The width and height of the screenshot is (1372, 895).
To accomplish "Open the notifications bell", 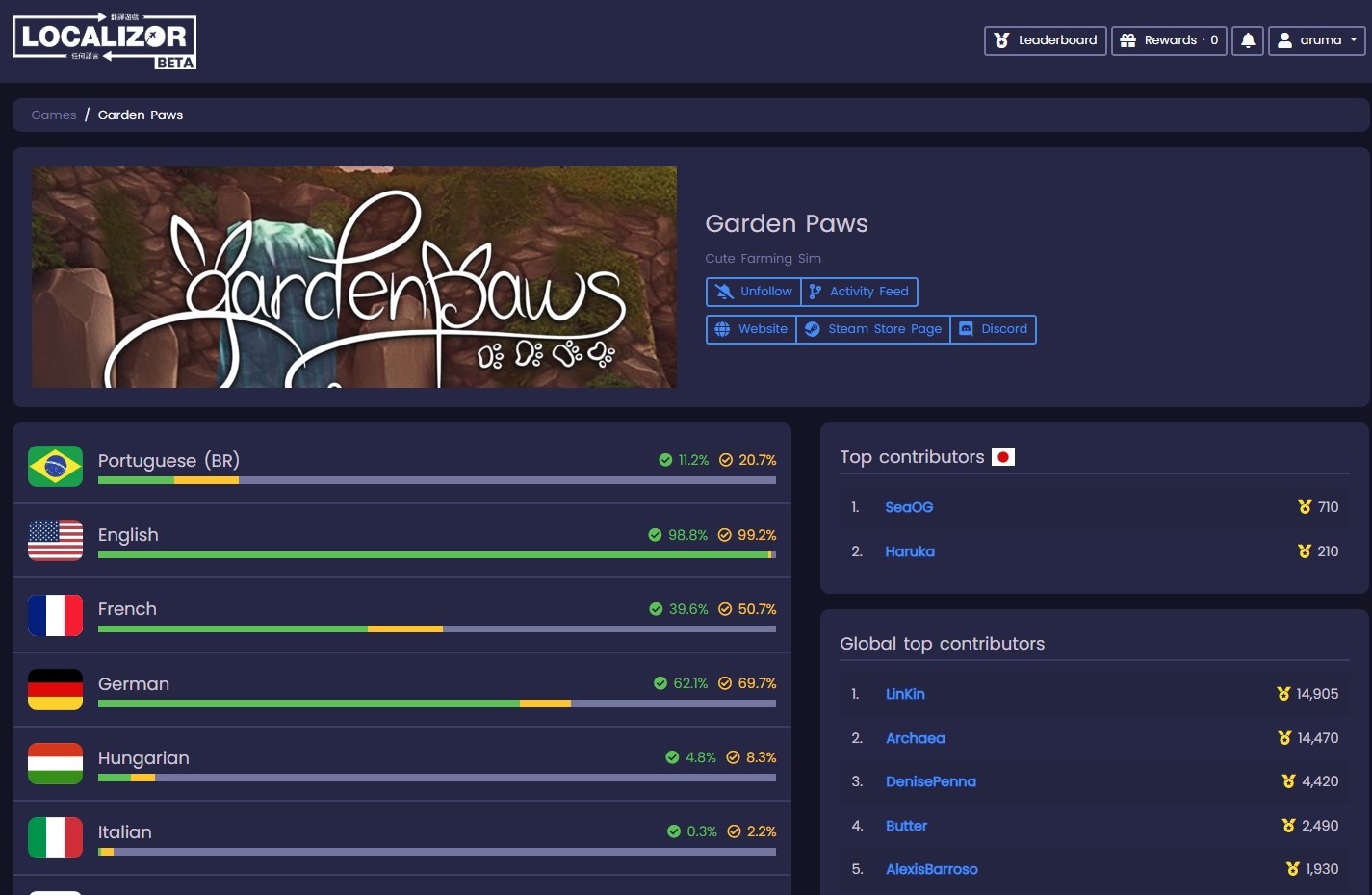I will pos(1247,40).
